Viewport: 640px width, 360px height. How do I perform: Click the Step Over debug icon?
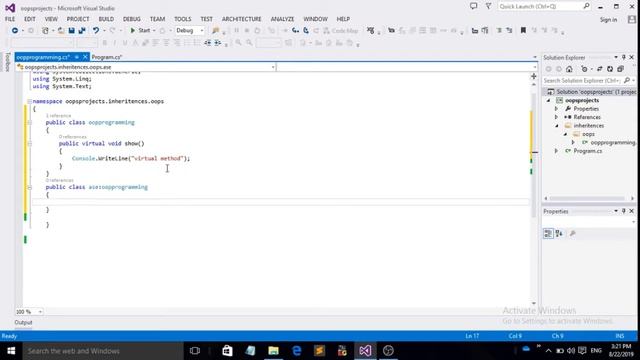(306, 31)
